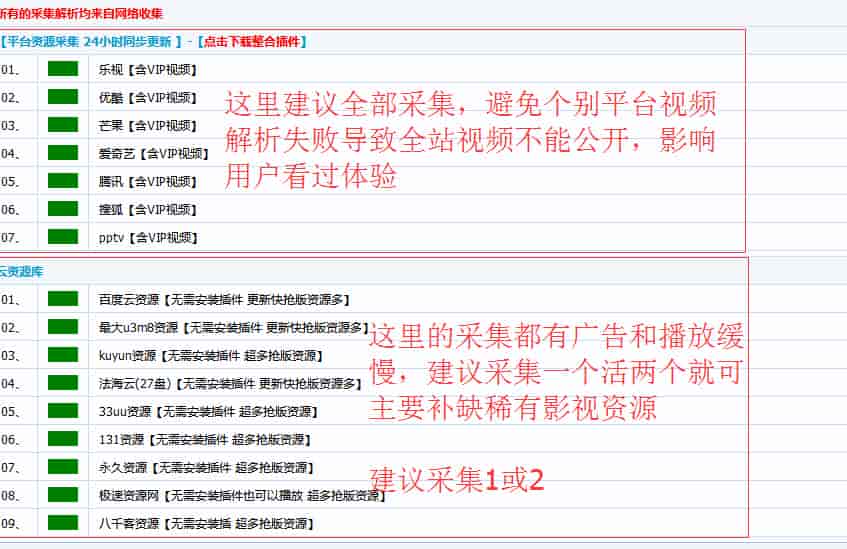The height and width of the screenshot is (549, 847).
Task: Click the green button beside 爱奇艺
Action: click(63, 153)
